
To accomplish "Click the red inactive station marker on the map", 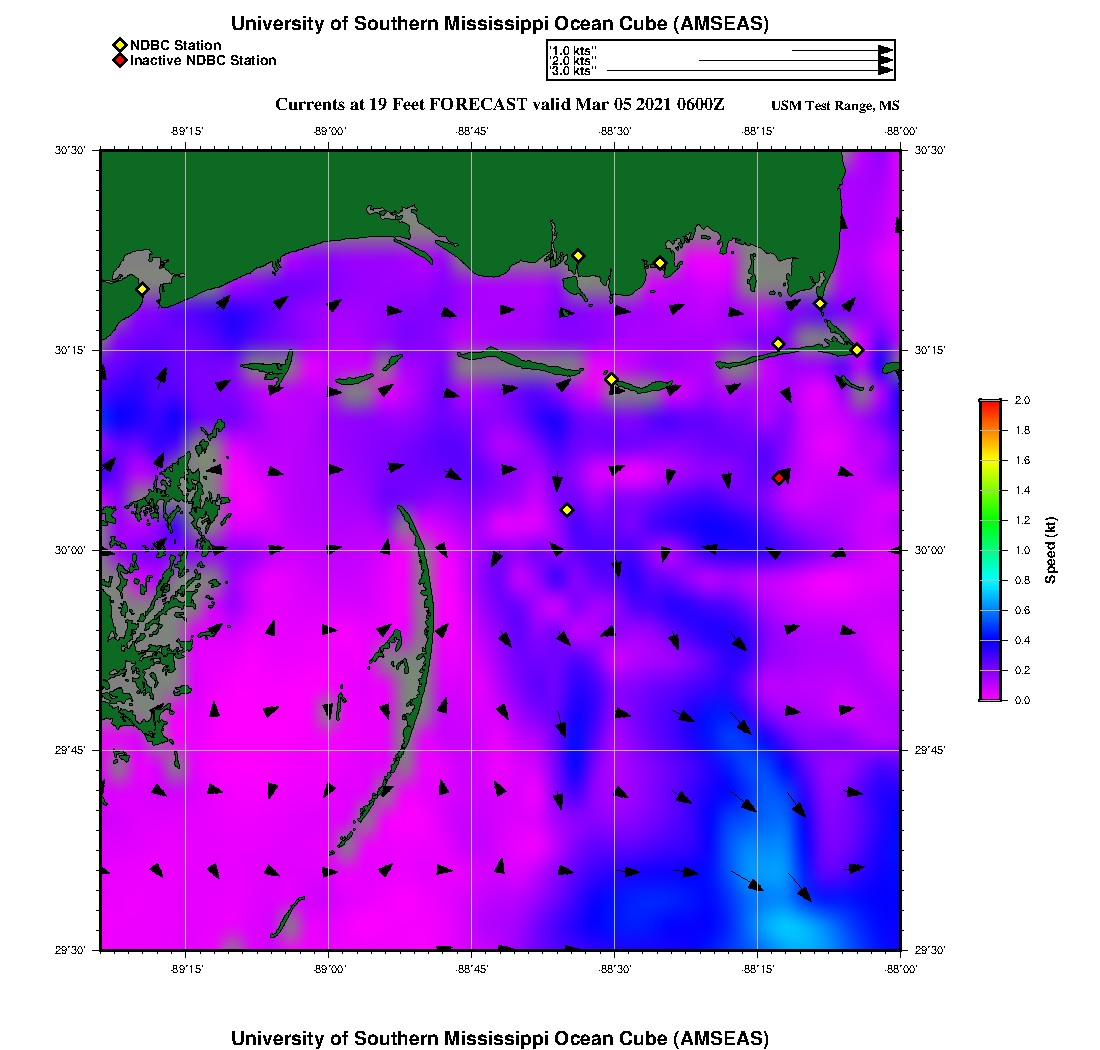I will 779,478.
